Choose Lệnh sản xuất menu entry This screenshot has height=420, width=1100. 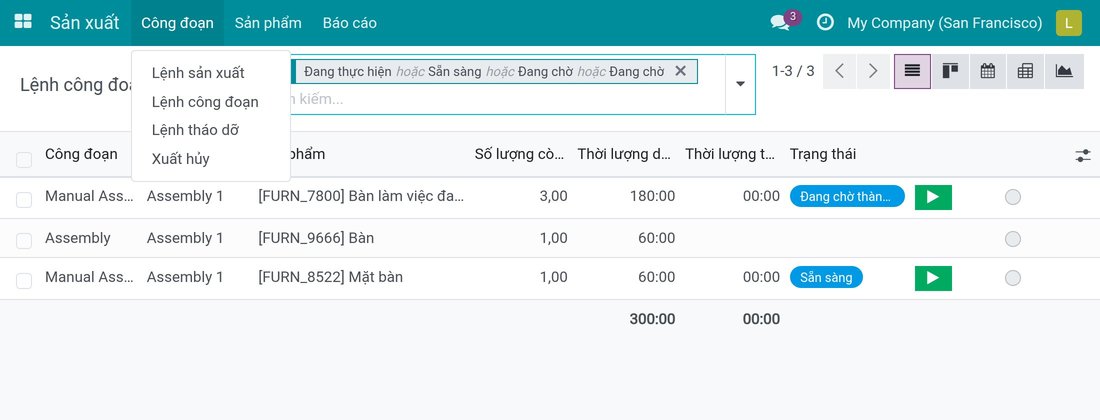[x=198, y=73]
